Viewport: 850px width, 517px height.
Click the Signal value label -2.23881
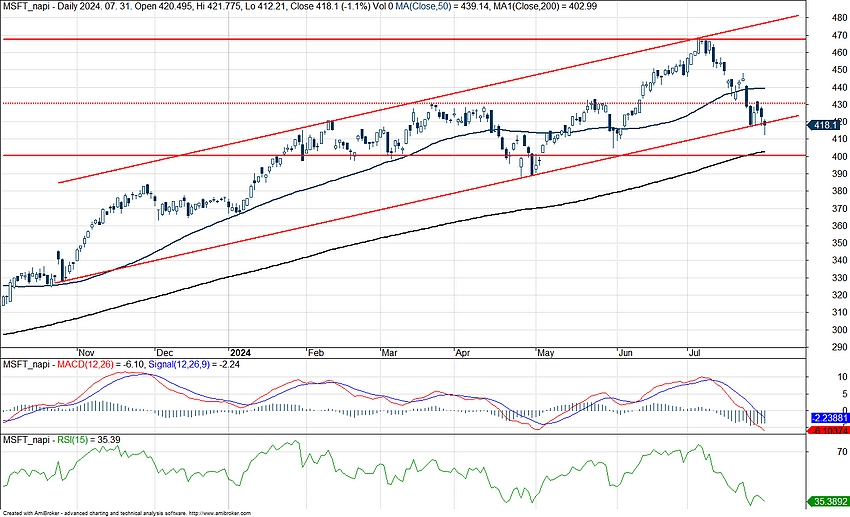829,418
